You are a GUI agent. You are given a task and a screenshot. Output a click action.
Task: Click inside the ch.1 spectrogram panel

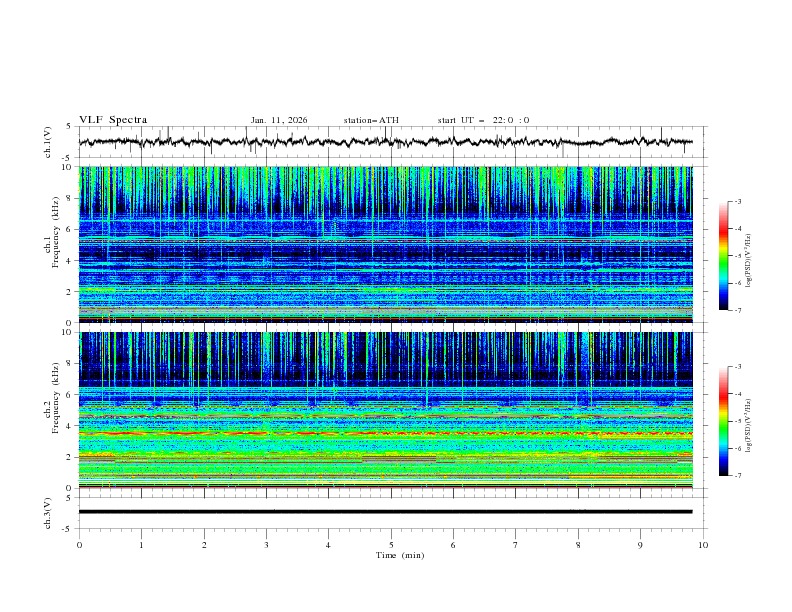390,244
